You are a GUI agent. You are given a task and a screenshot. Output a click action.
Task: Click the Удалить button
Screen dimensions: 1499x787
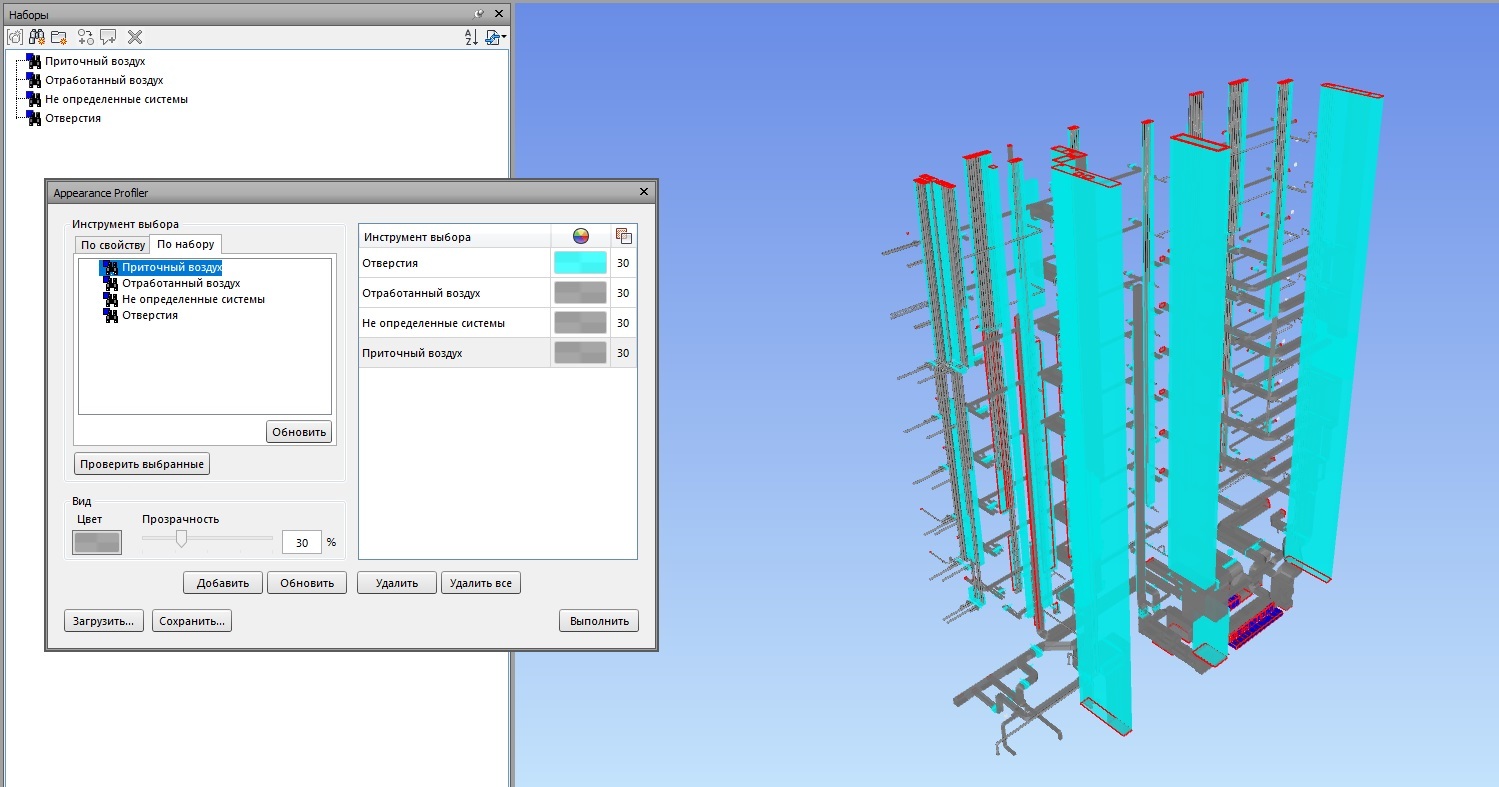(397, 583)
